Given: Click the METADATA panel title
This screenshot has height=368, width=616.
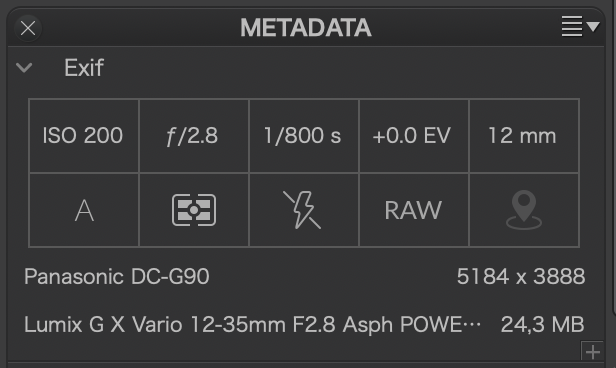Looking at the screenshot, I should (306, 27).
